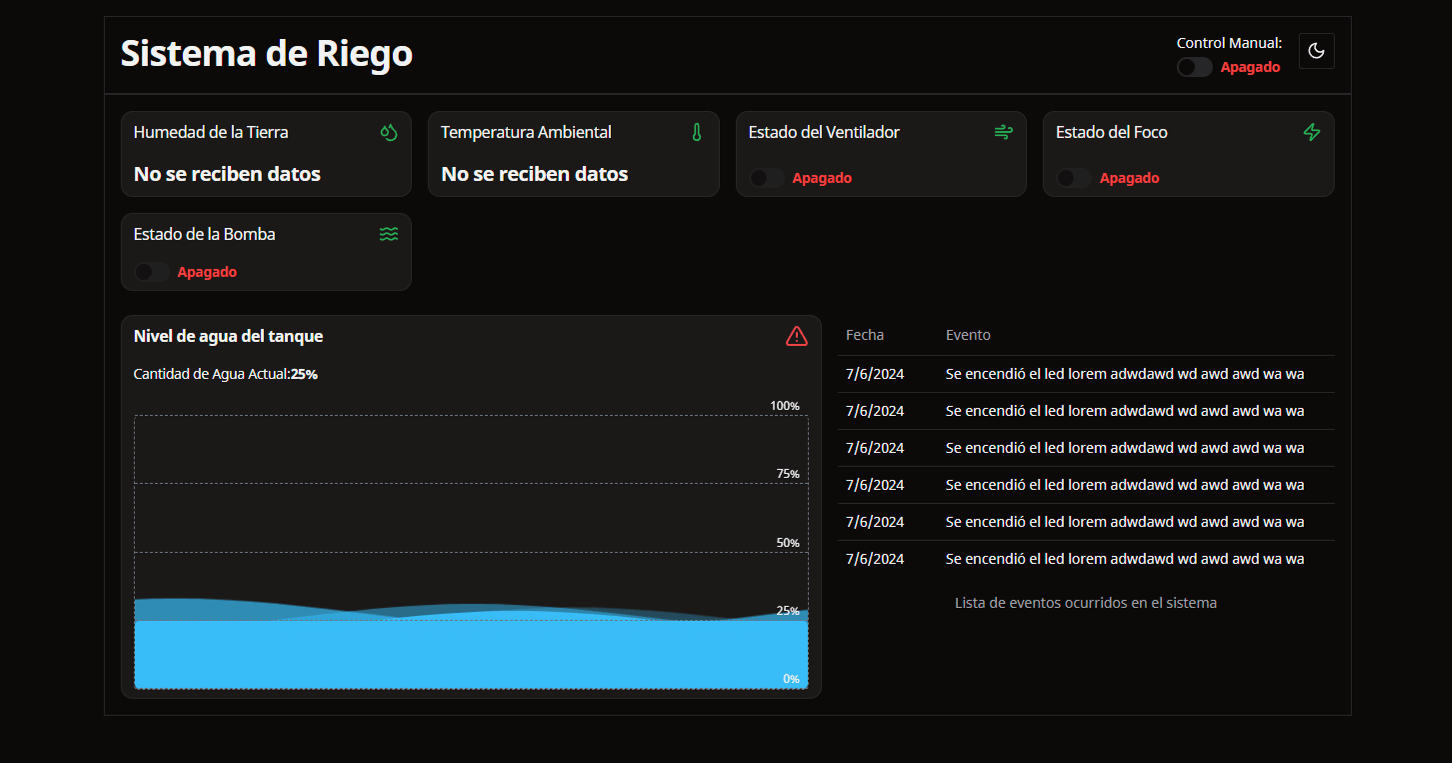Viewport: 1452px width, 763px height.
Task: Turn on the Ventilador switch
Action: 767,178
